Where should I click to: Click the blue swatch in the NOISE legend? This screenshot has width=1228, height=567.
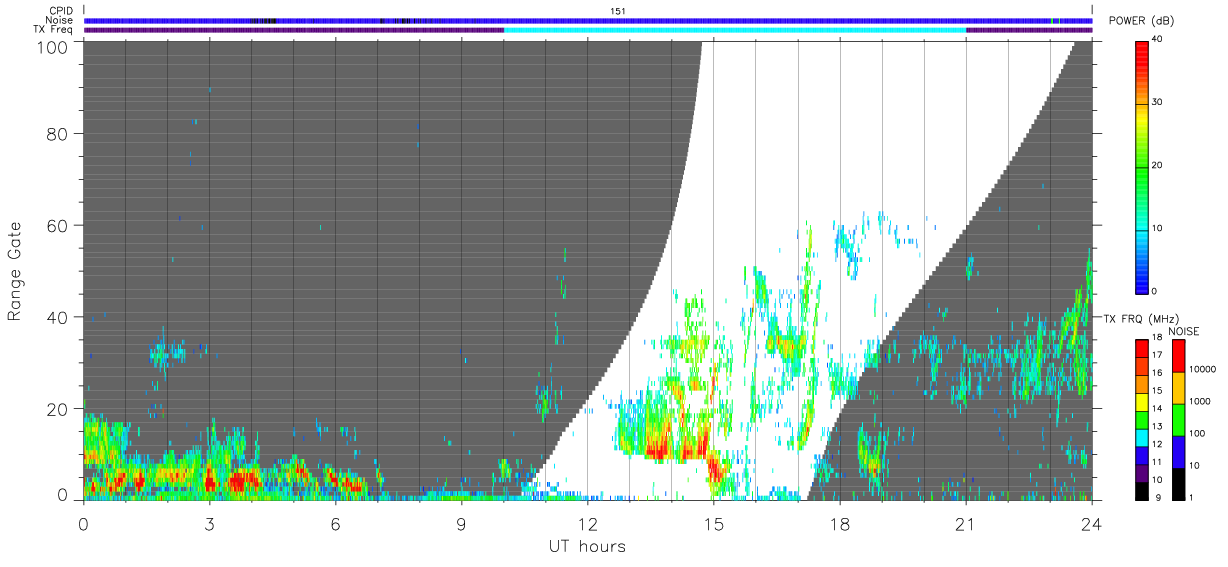(1178, 451)
